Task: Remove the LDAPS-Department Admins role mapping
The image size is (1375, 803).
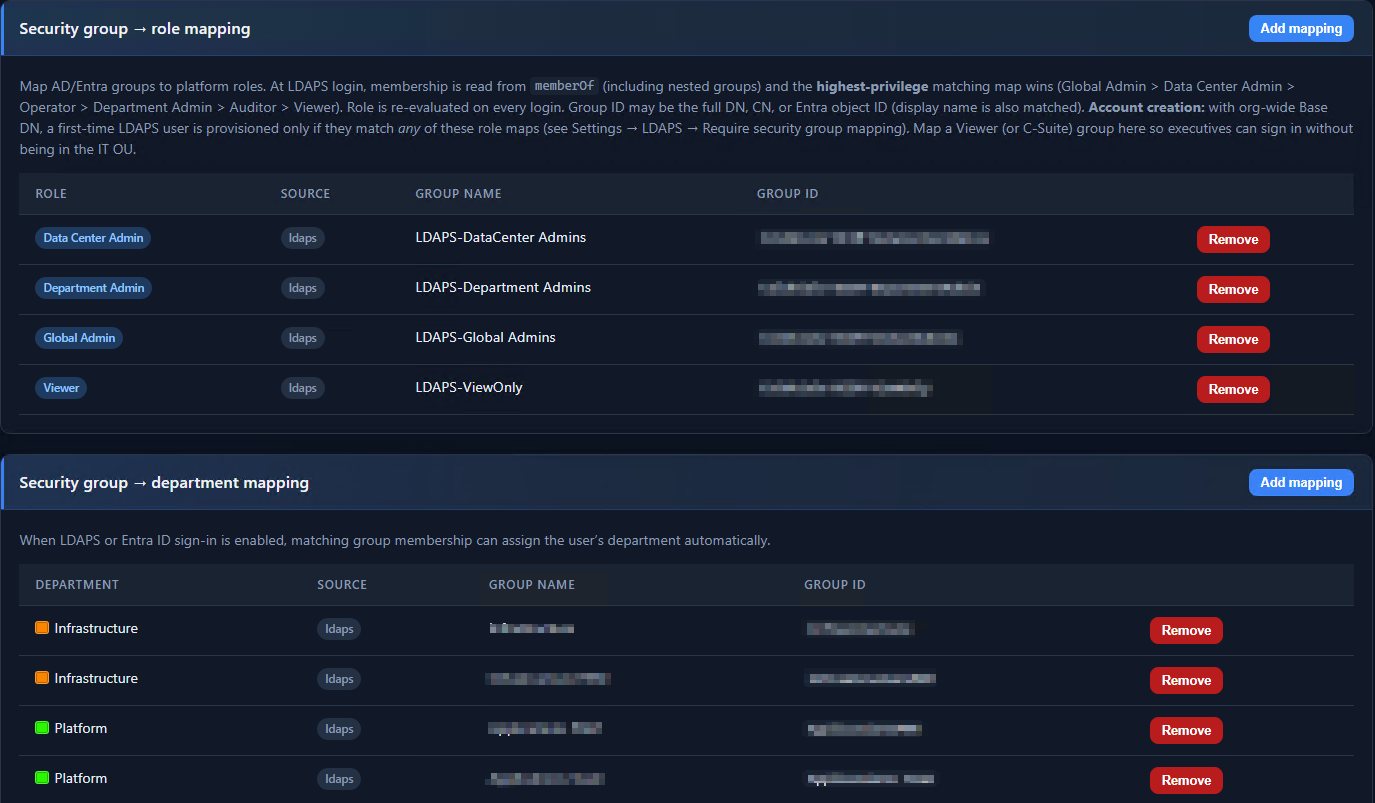Action: [1233, 289]
